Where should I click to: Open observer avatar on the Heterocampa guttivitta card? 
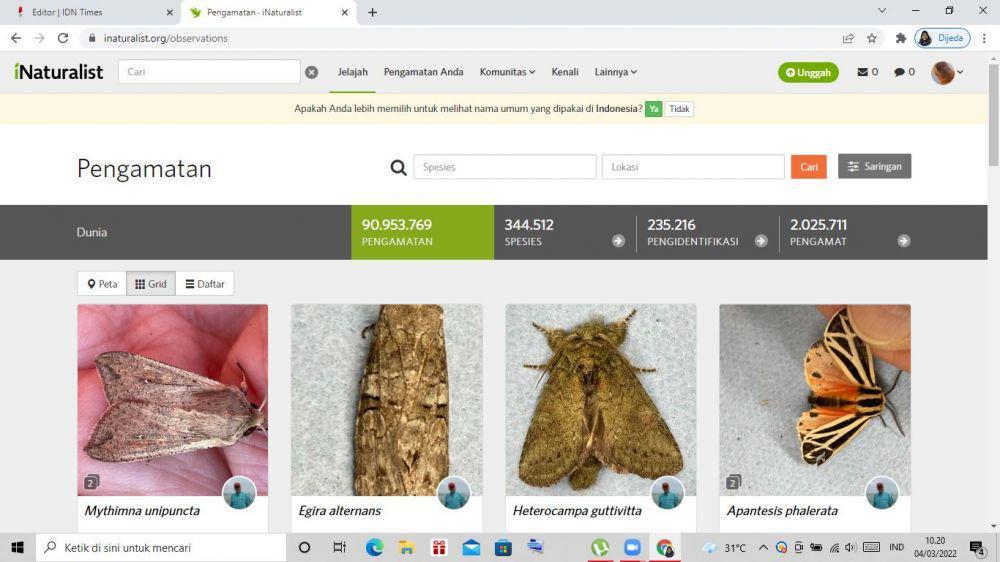pos(668,492)
